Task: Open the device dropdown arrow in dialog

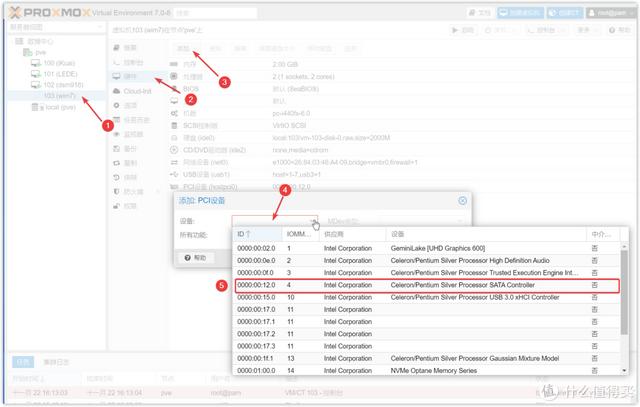Action: [313, 221]
